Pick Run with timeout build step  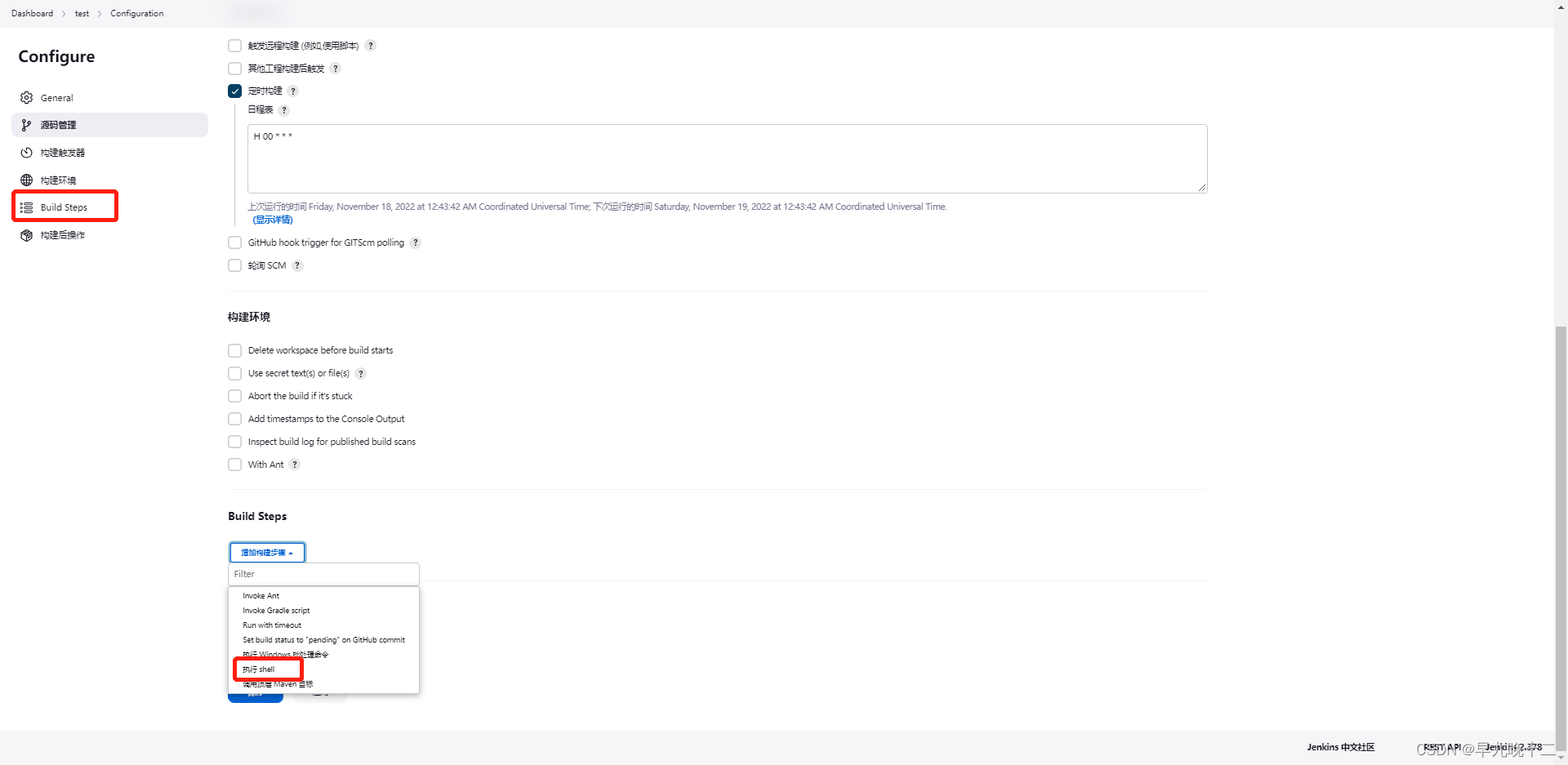(x=272, y=625)
